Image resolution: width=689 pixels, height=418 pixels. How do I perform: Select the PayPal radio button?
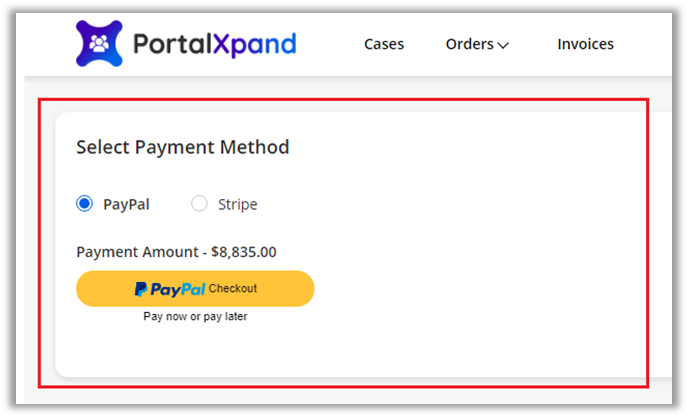tap(85, 204)
